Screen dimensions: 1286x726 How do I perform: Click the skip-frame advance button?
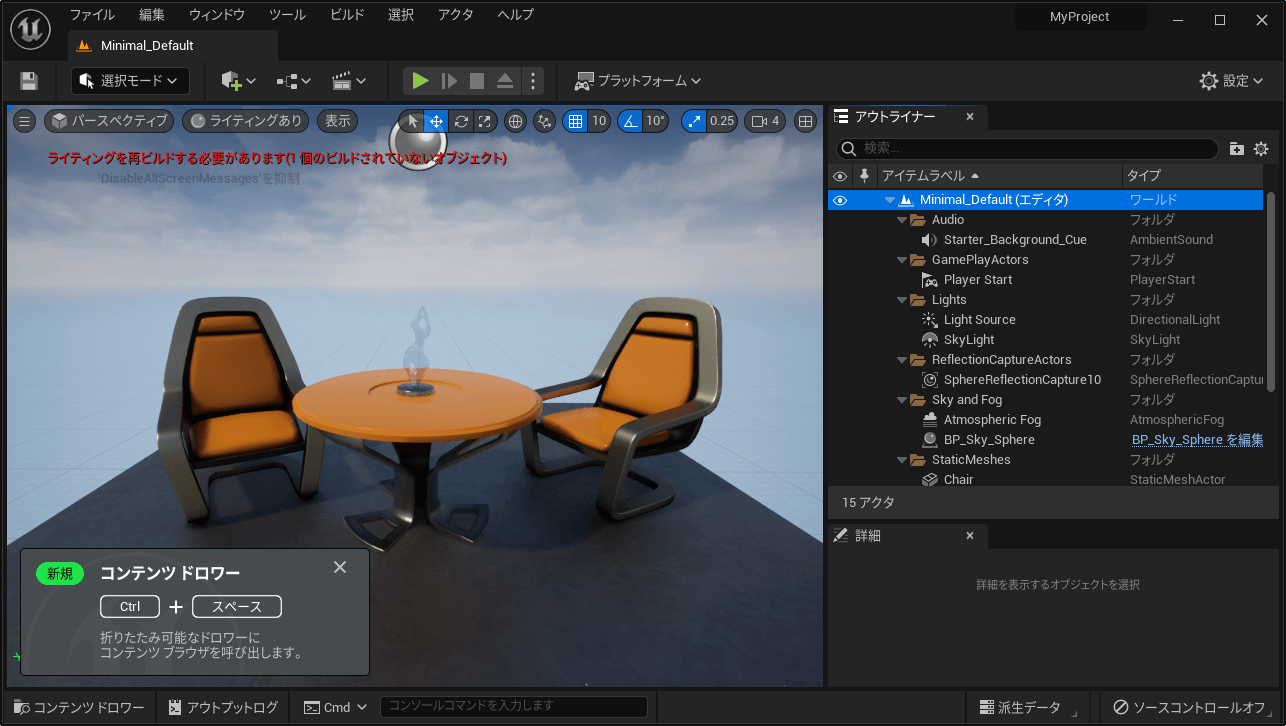pyautogui.click(x=449, y=81)
